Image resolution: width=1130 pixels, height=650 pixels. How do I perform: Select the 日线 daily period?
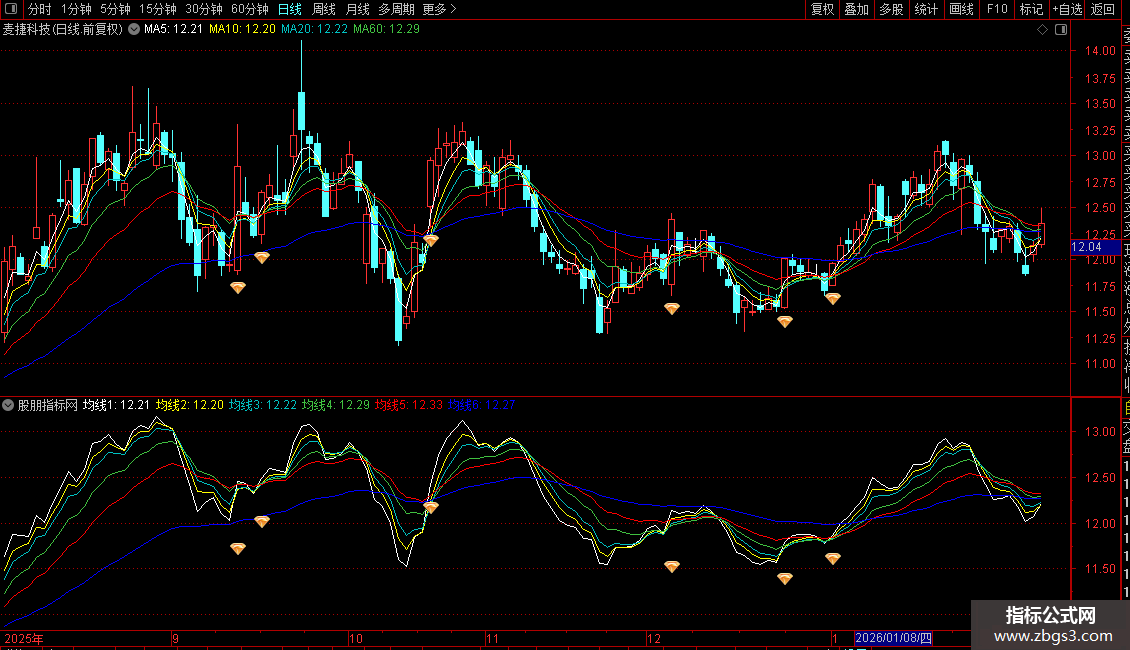click(x=290, y=9)
